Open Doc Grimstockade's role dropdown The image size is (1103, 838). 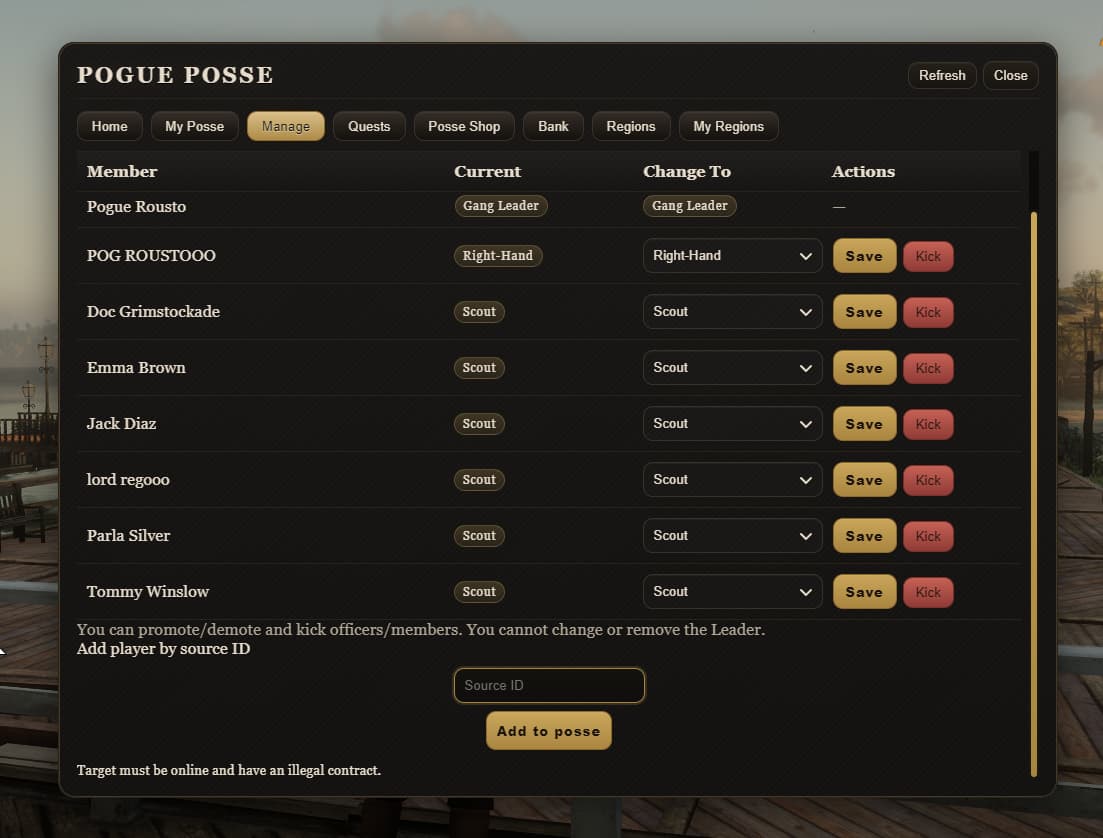732,311
